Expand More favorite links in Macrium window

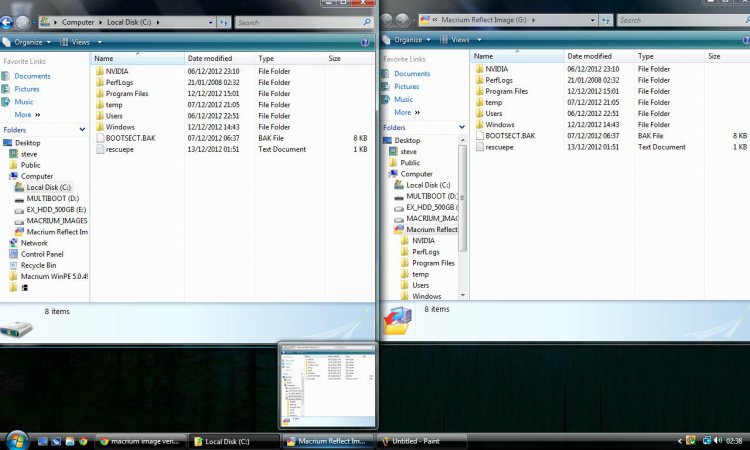click(x=407, y=112)
